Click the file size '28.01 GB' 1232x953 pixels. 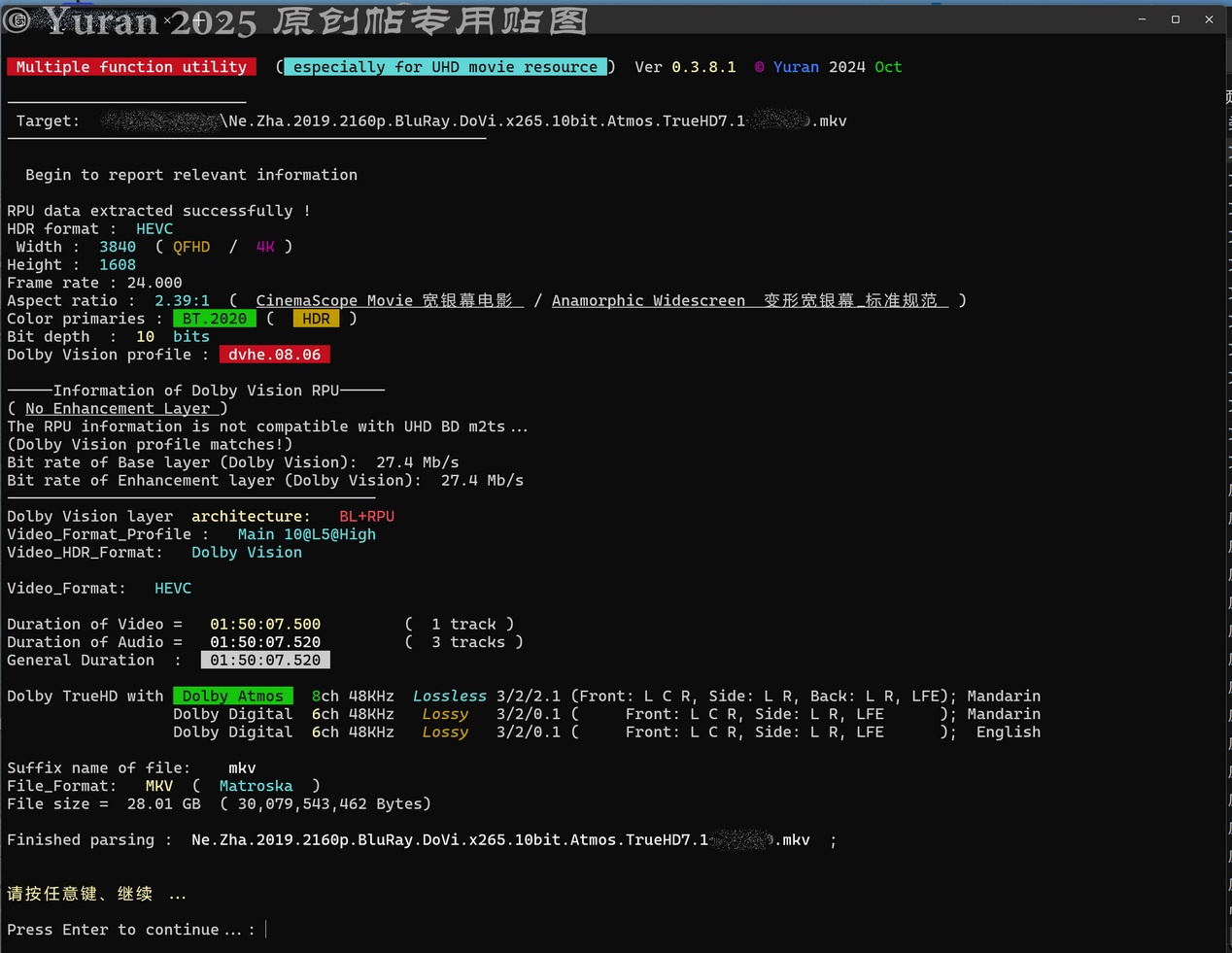pos(164,804)
